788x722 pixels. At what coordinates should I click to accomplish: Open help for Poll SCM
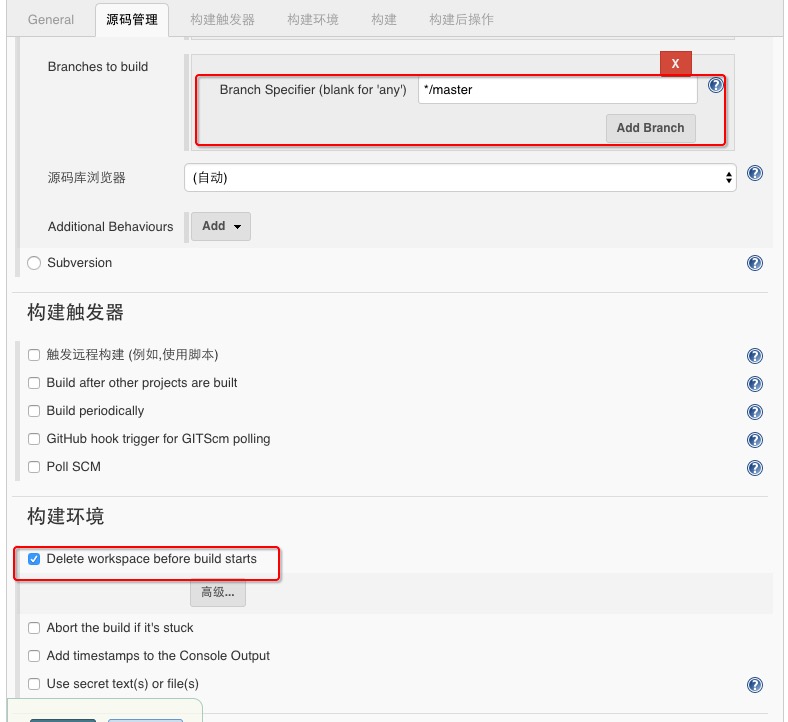[x=754, y=468]
